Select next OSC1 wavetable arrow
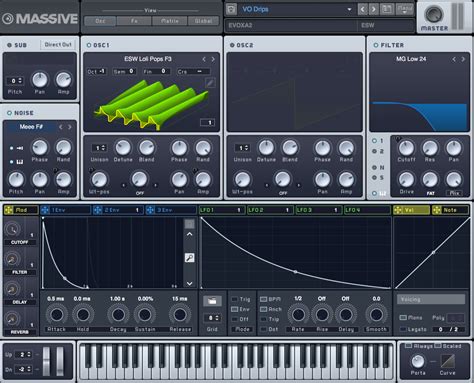The height and width of the screenshot is (383, 474). click(213, 59)
